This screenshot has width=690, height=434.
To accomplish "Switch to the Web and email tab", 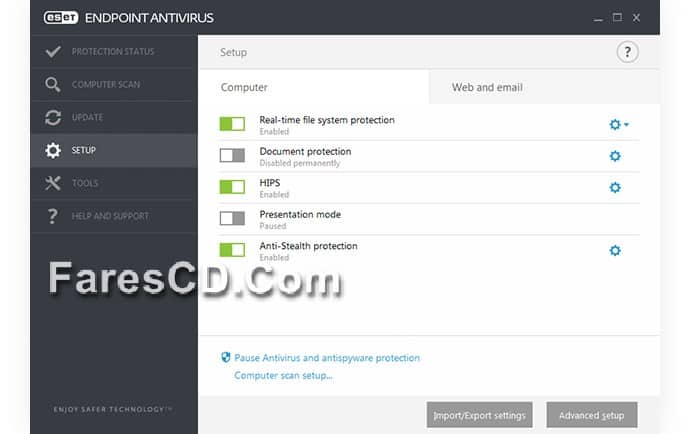I will pyautogui.click(x=544, y=87).
